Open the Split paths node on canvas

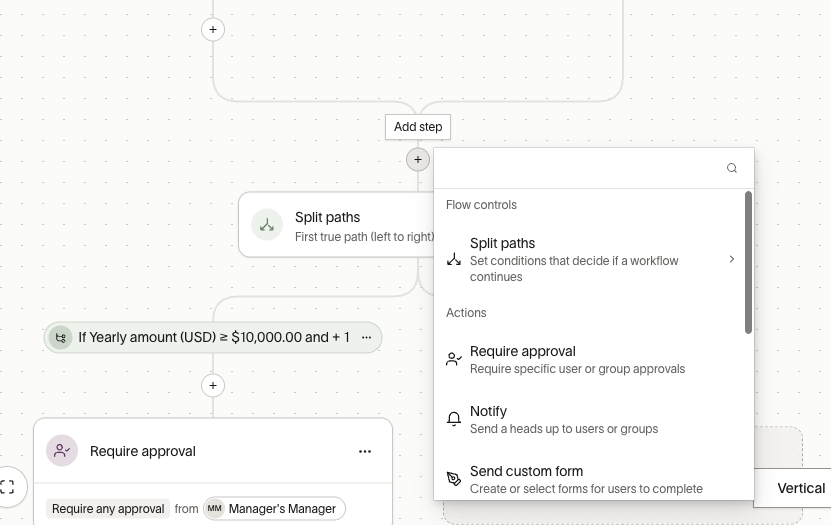337,225
